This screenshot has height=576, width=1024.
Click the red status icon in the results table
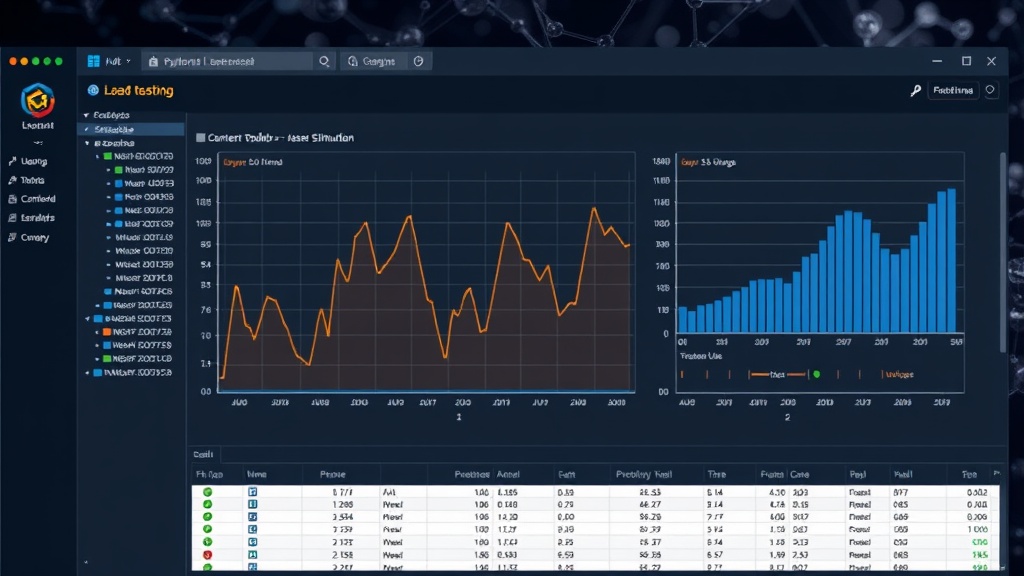(208, 554)
